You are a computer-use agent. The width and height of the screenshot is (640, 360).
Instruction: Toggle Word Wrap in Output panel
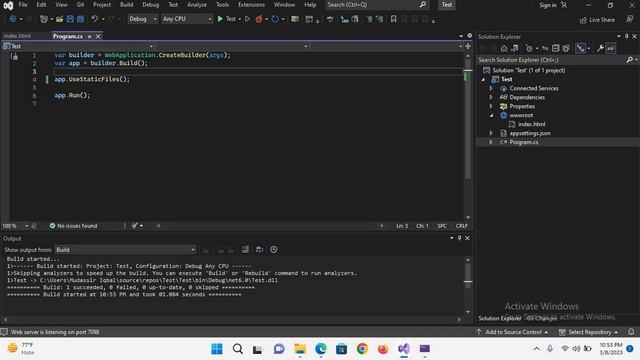259,249
